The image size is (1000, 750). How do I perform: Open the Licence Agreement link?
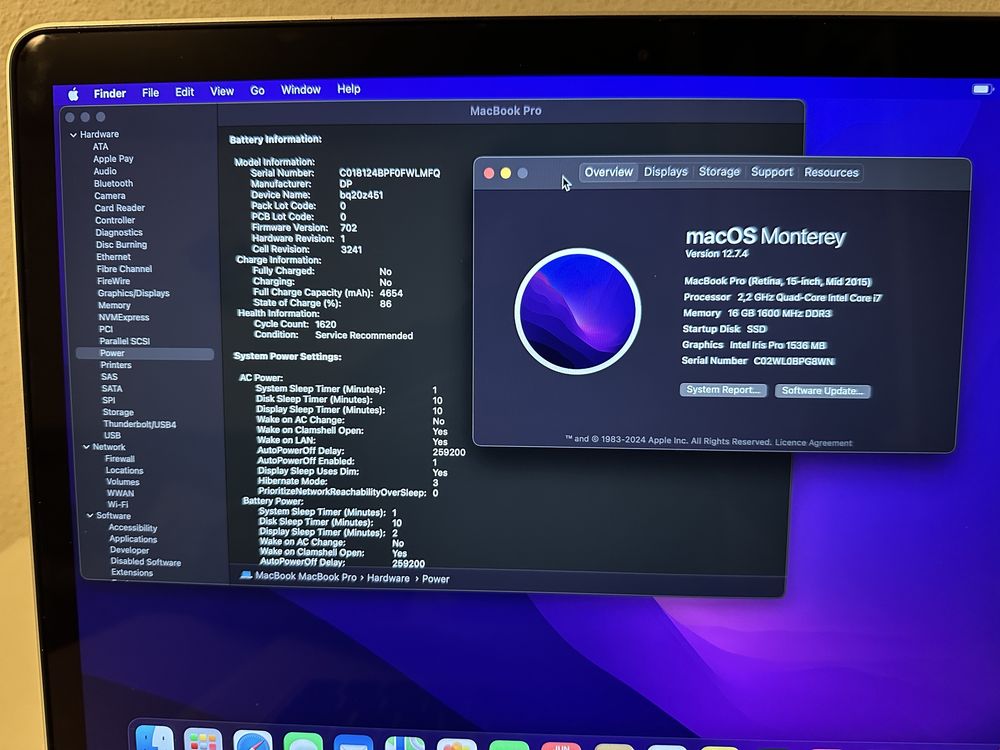coord(813,443)
